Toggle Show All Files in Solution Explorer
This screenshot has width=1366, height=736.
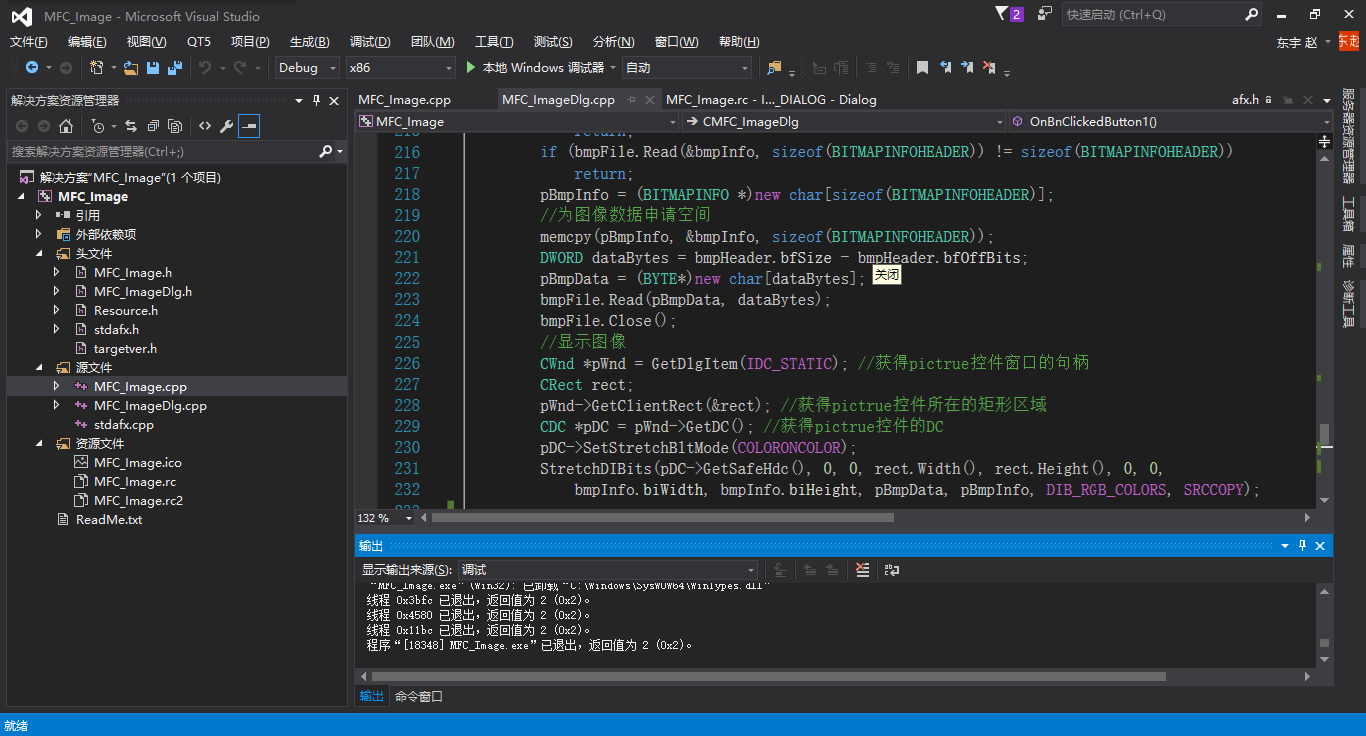coord(175,126)
